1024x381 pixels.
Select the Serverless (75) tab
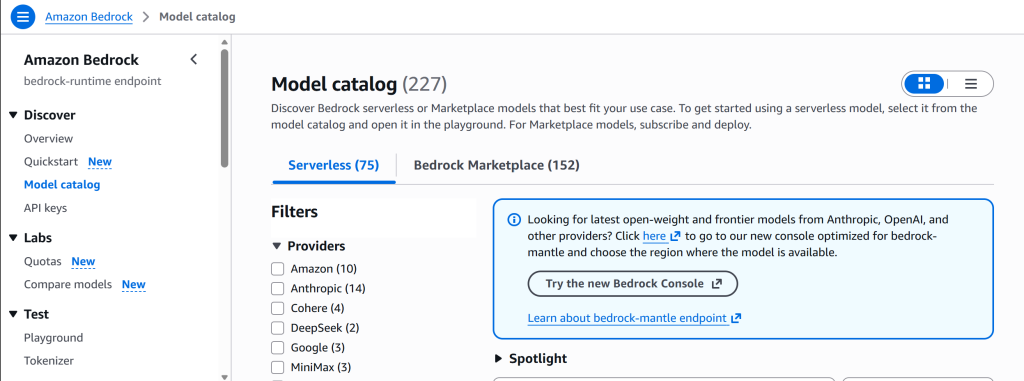[x=334, y=165]
